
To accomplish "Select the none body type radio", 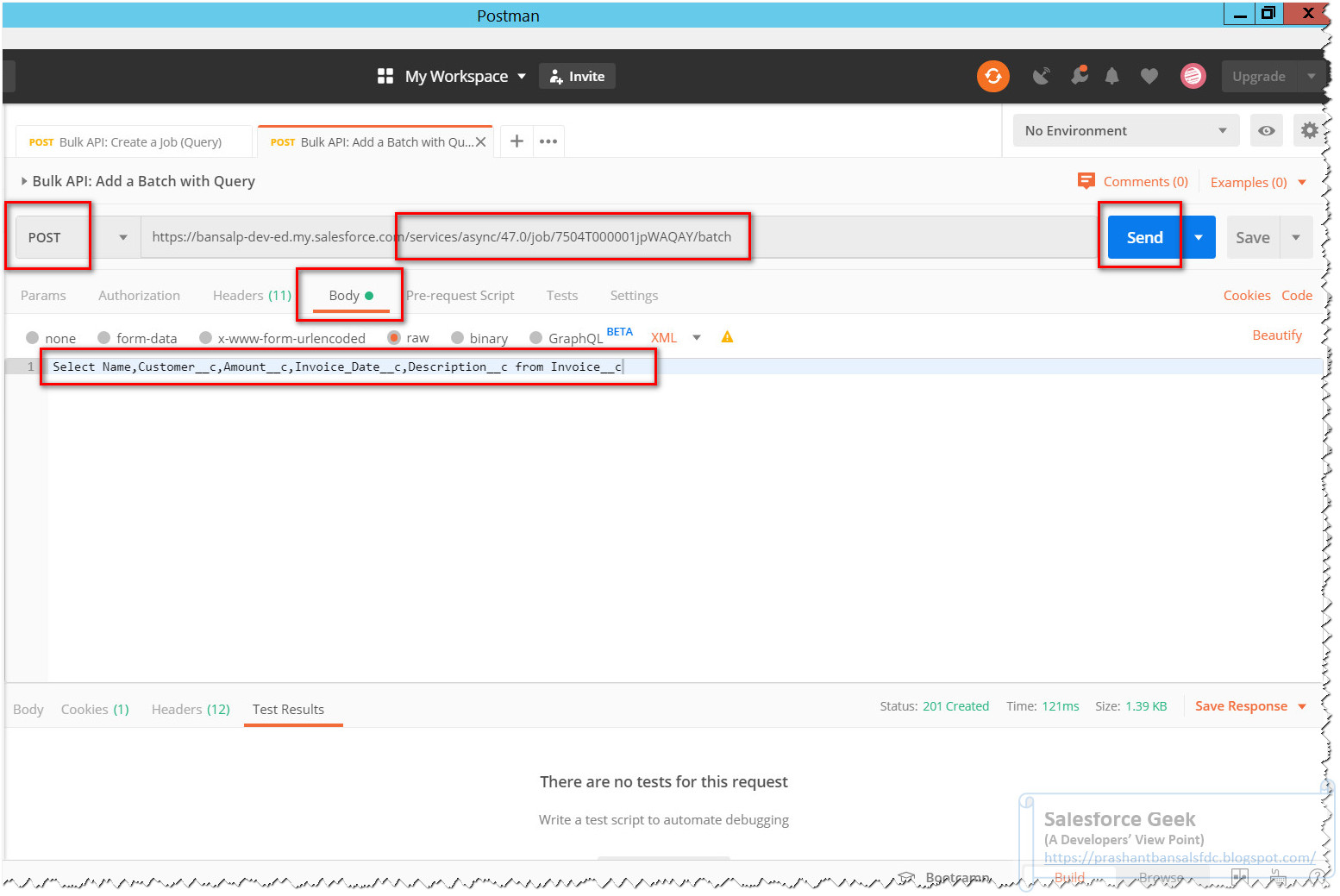I will pyautogui.click(x=33, y=337).
